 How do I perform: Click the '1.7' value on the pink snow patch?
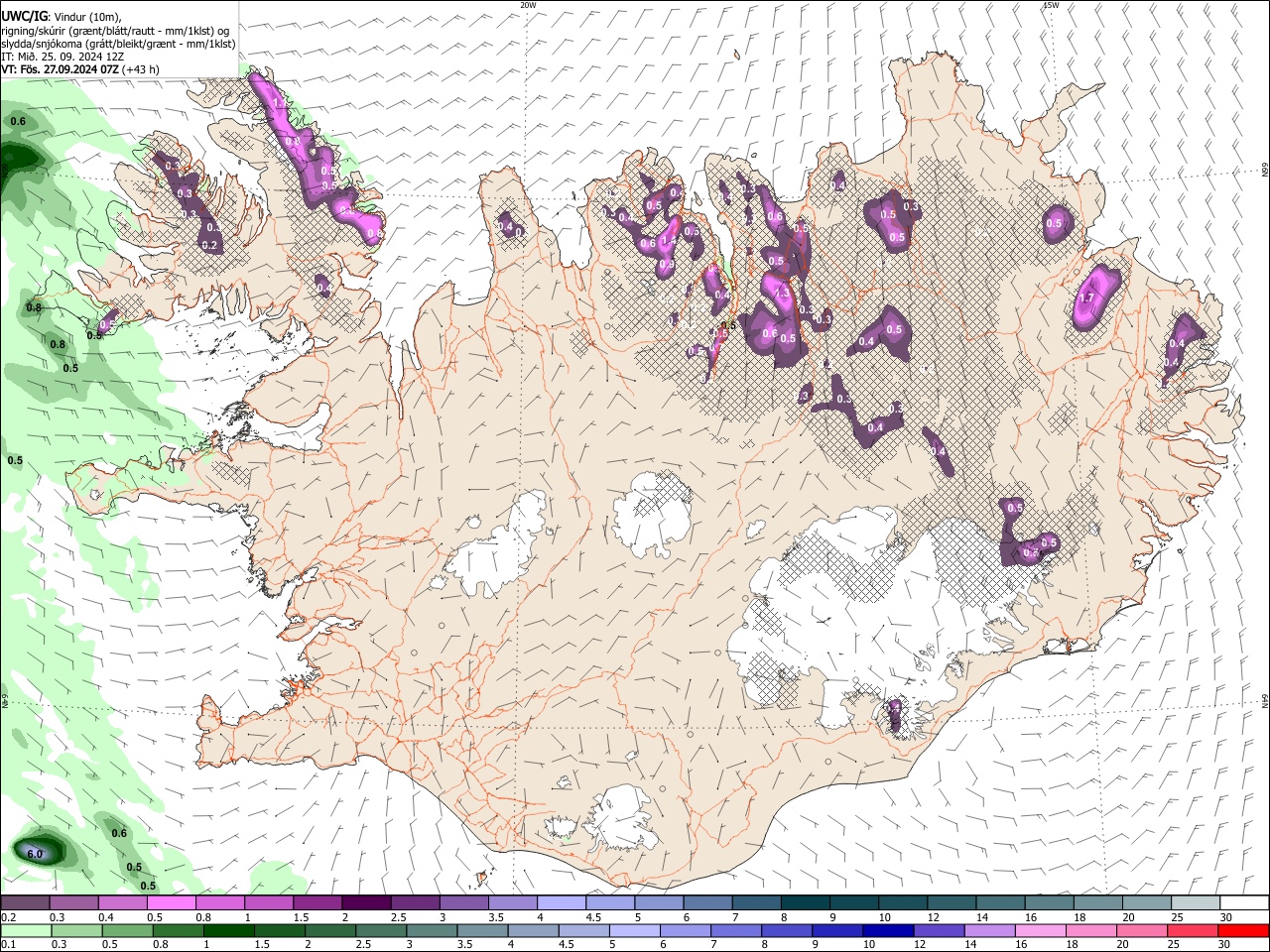pos(1085,297)
